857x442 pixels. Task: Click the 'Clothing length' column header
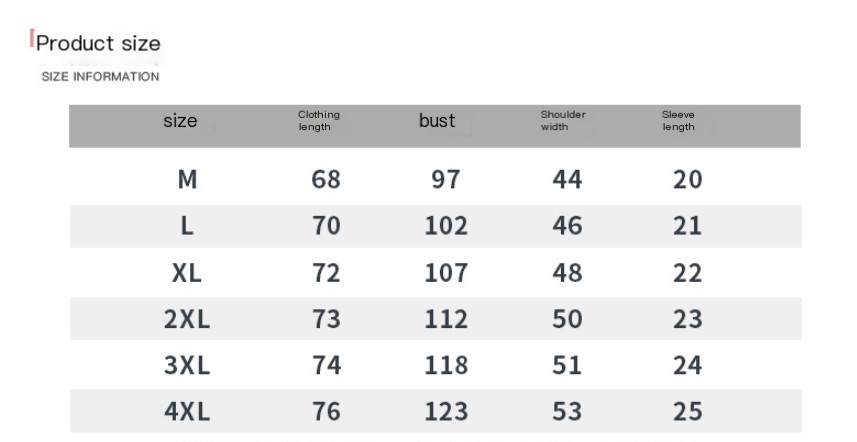[x=319, y=121]
